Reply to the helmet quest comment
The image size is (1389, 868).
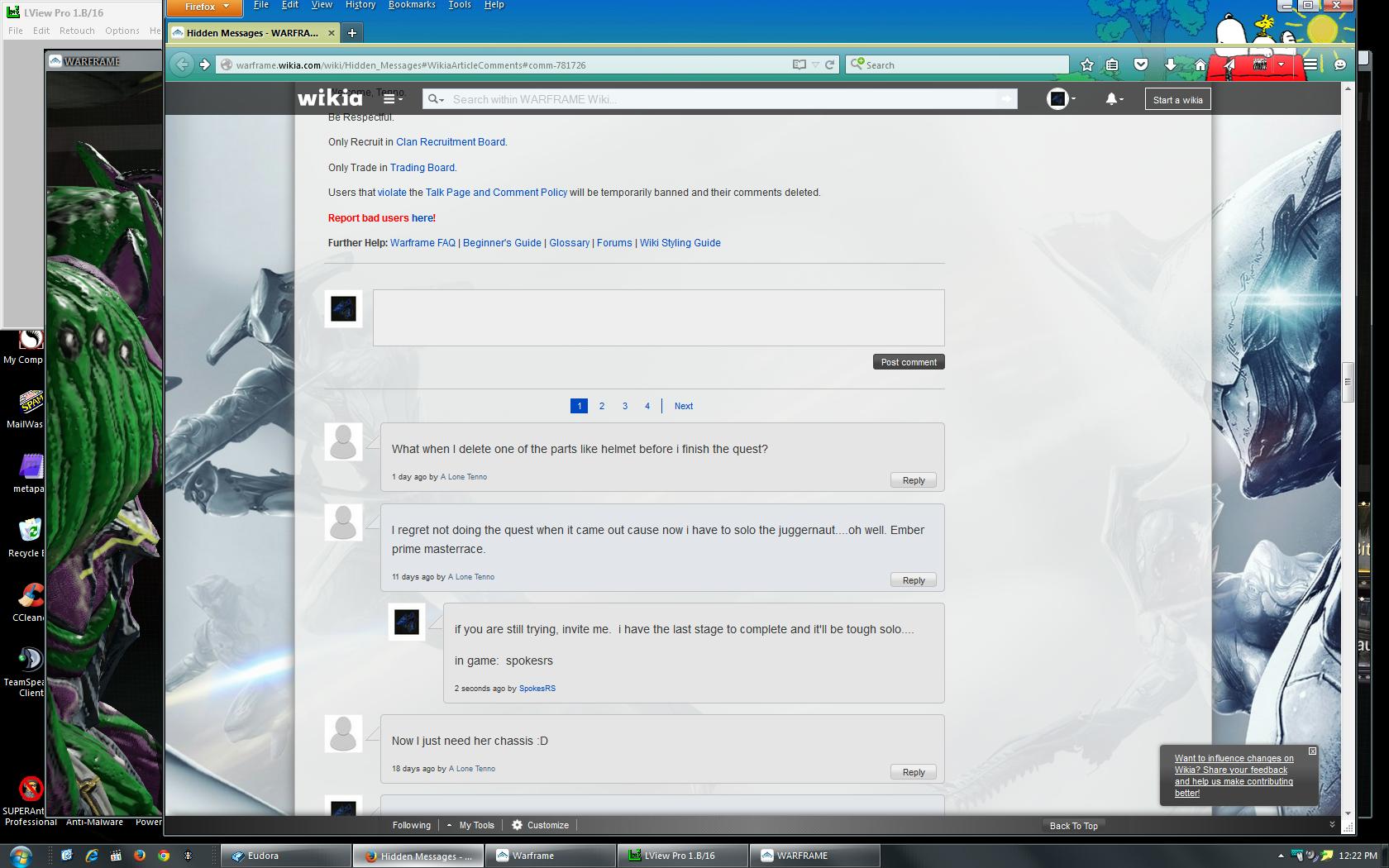(x=914, y=480)
